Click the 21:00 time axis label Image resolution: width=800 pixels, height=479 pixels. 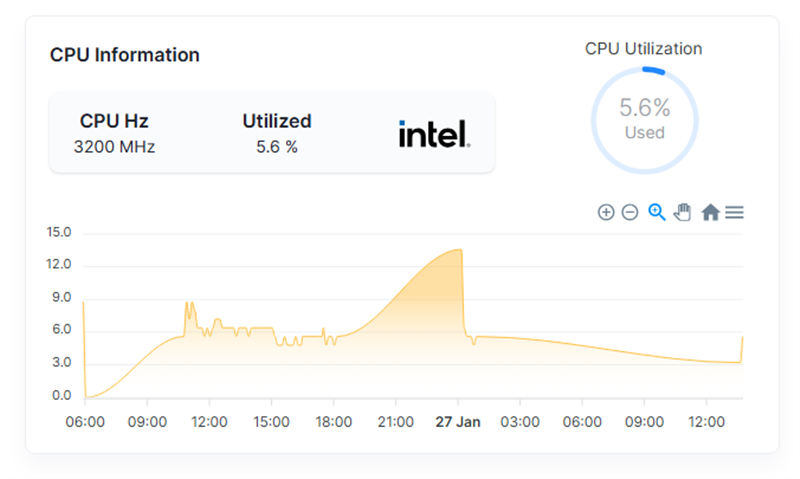tap(395, 422)
